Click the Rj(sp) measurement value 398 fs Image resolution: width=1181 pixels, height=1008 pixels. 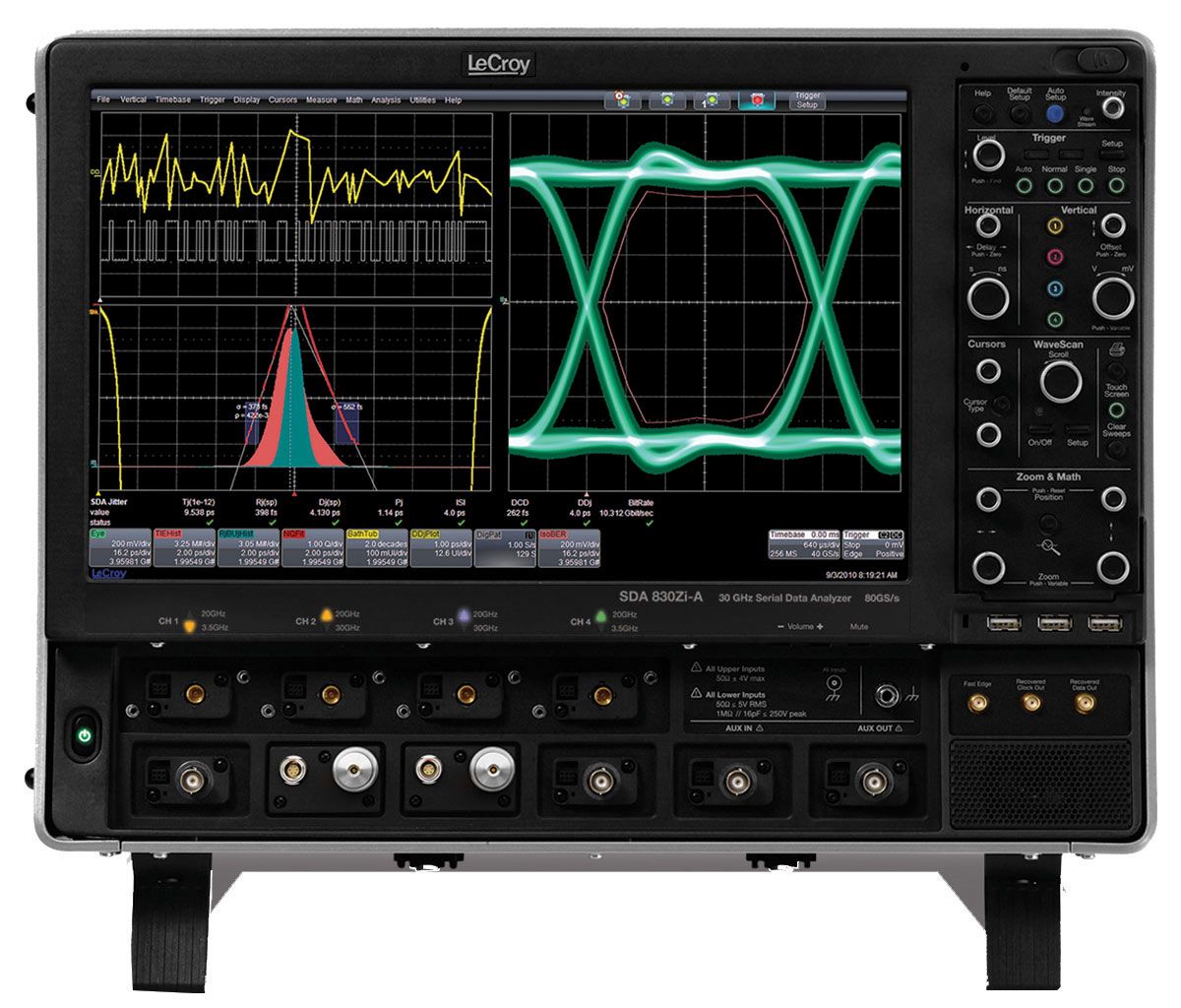pos(267,513)
